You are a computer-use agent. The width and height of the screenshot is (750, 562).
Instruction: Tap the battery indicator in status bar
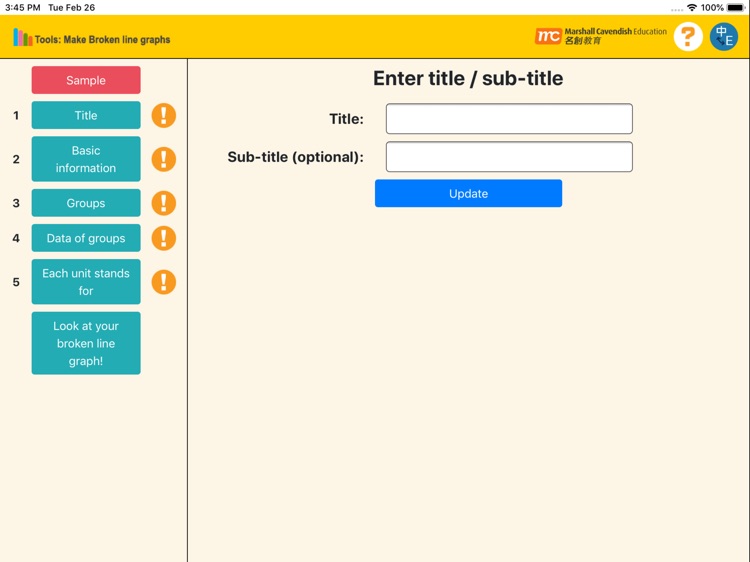coord(735,8)
